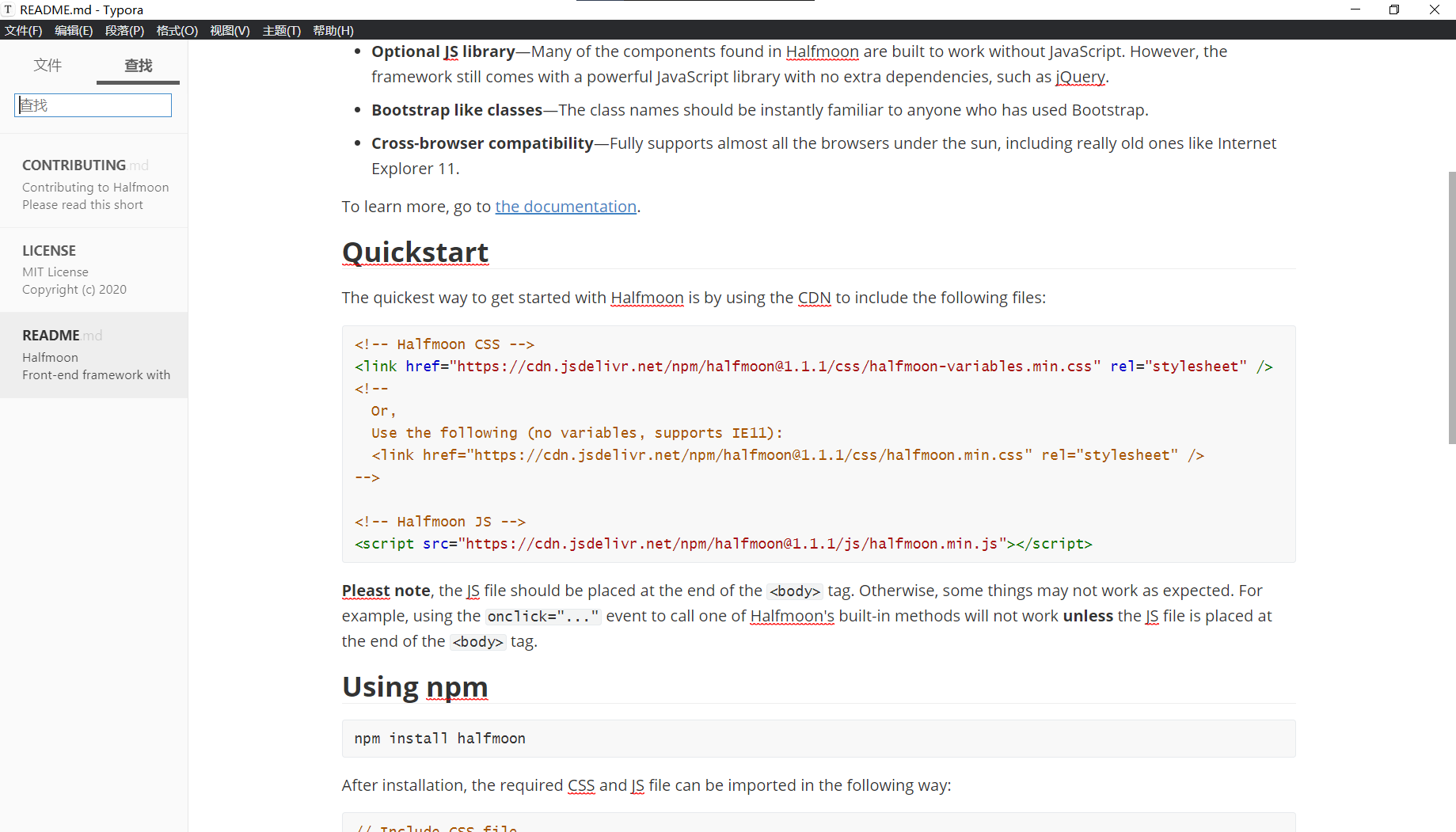Minimize the Typora window
Image resolution: width=1456 pixels, height=832 pixels.
1355,9
